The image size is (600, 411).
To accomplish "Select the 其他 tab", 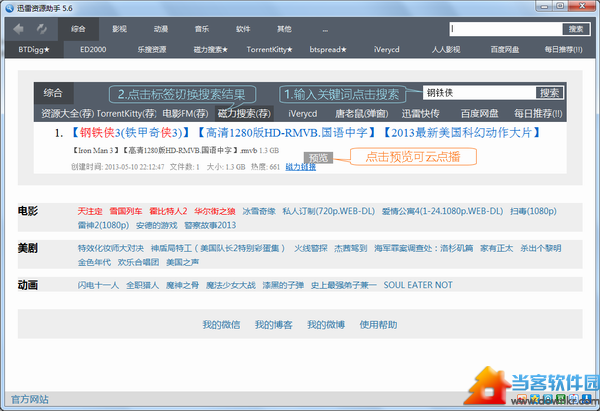I will 284,29.
